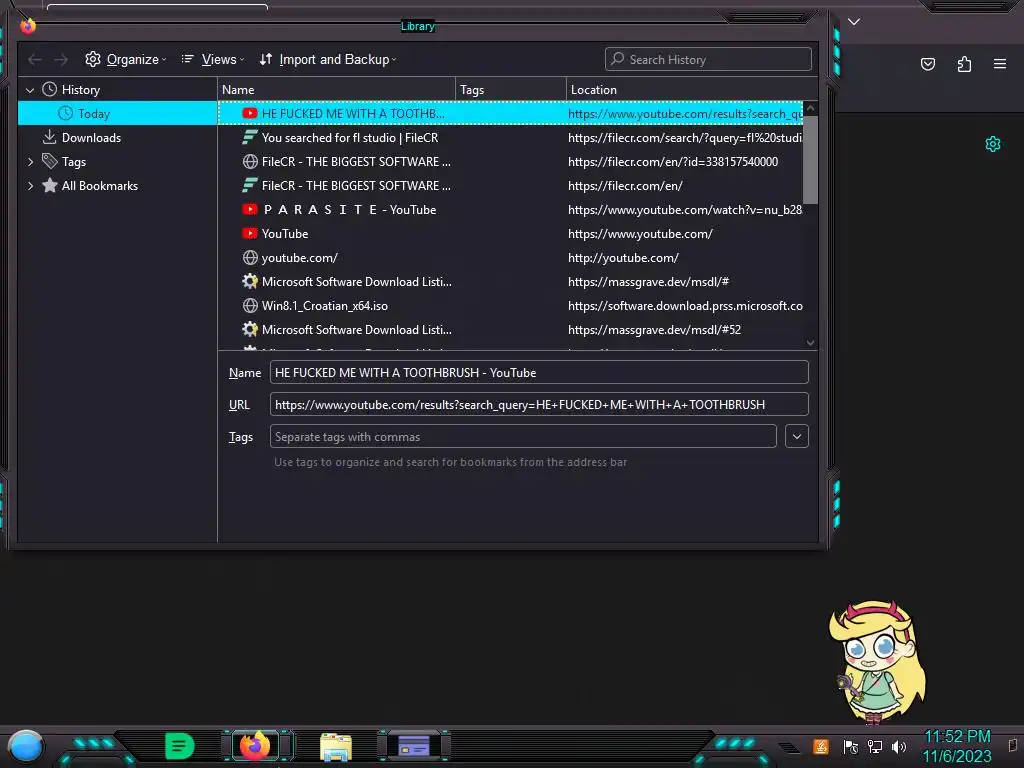The height and width of the screenshot is (768, 1024).
Task: Click gear icon beside massgrave.dev/msdl/#52 row
Action: pyautogui.click(x=249, y=330)
